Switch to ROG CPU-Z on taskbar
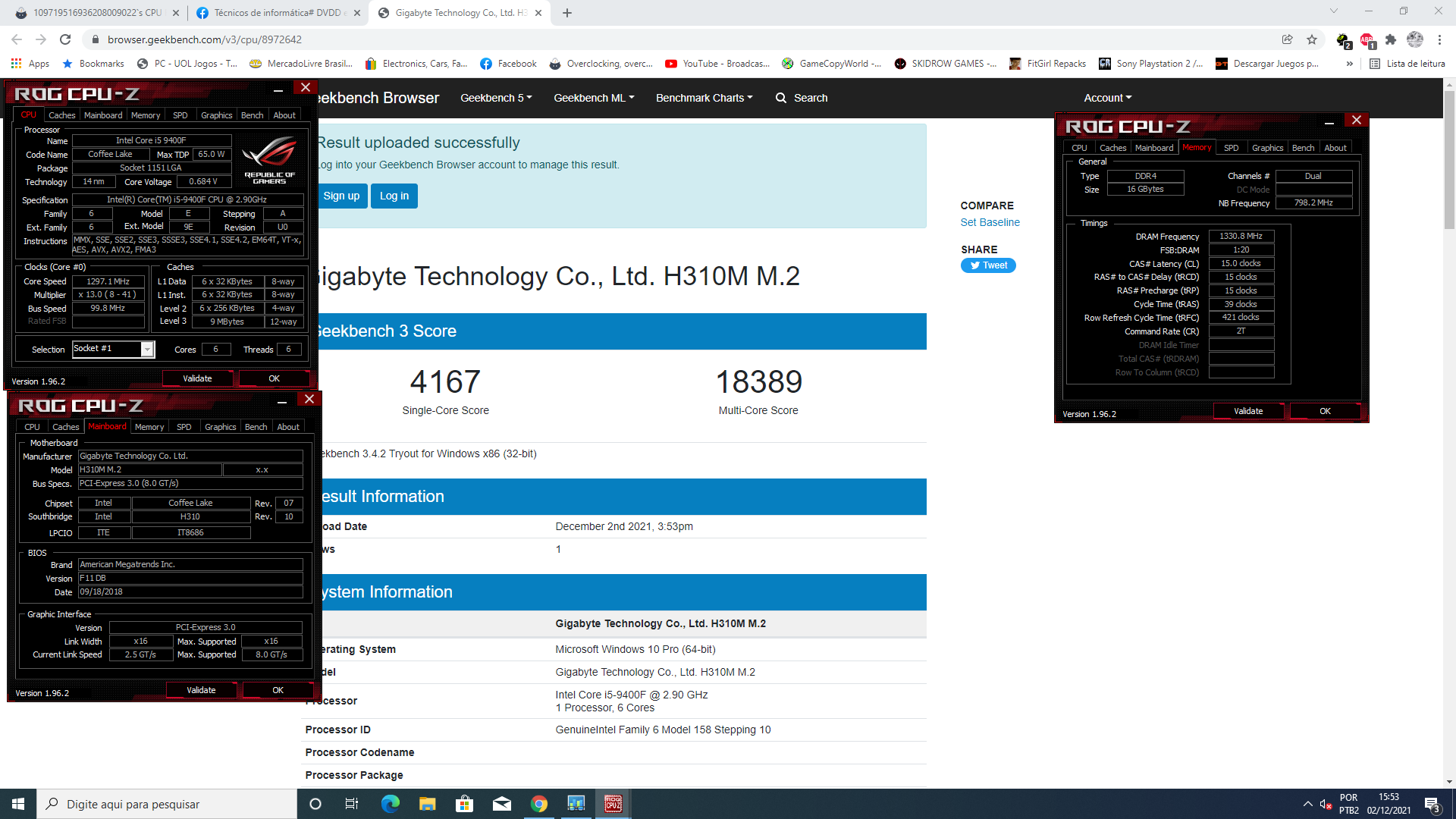1456x819 pixels. click(x=613, y=804)
